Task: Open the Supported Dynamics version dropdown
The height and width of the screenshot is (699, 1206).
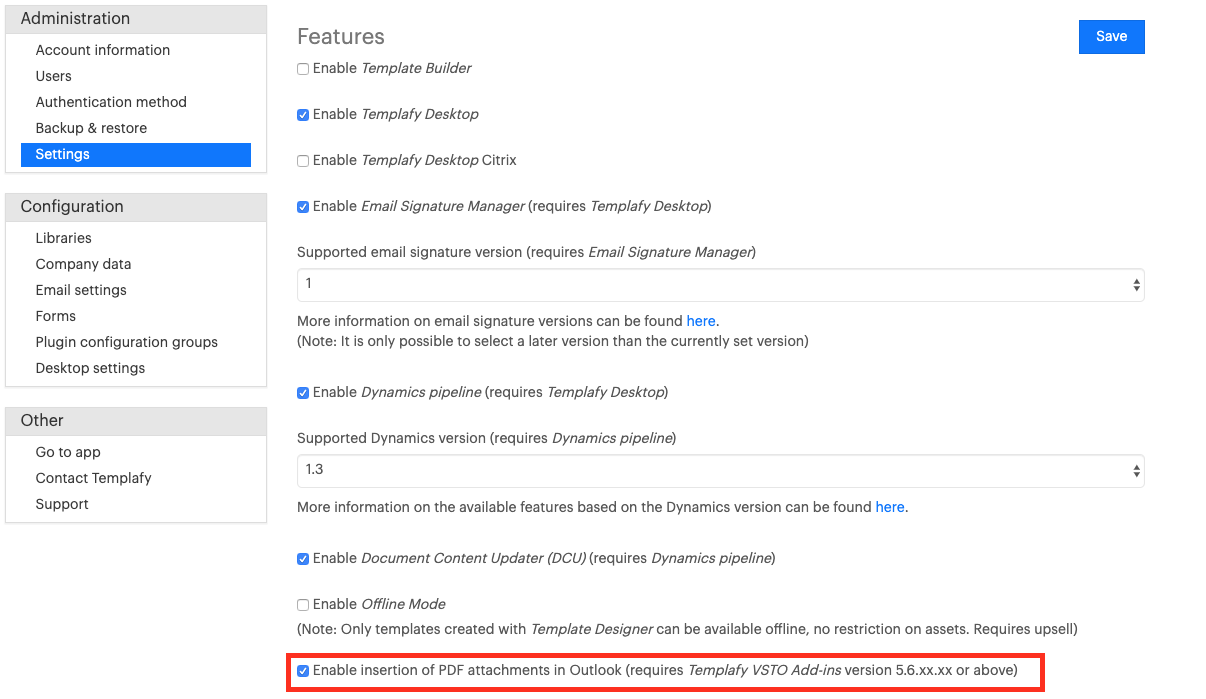Action: [720, 470]
